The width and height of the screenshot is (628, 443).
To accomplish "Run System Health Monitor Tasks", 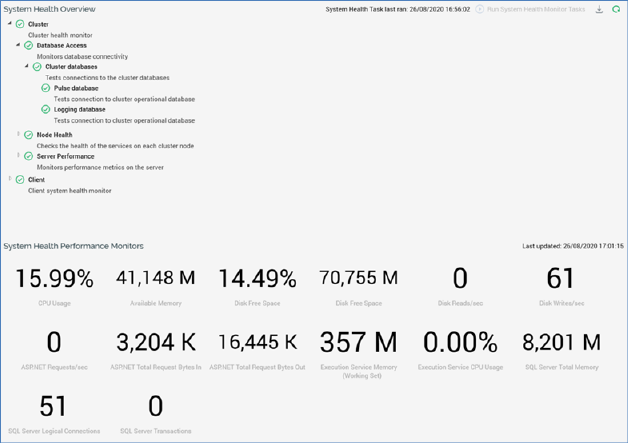I will [x=530, y=9].
